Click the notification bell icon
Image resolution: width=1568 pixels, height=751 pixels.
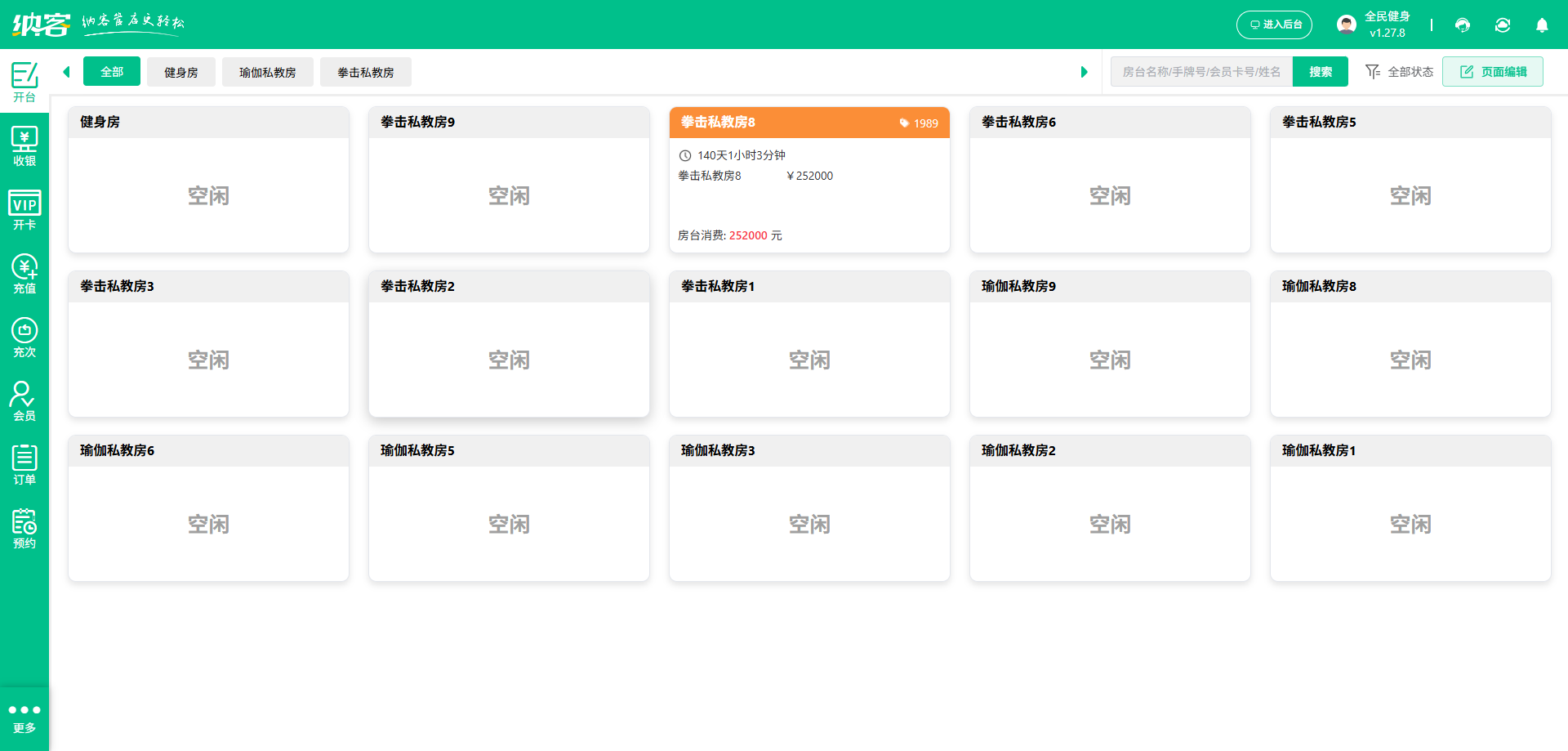pos(1542,25)
